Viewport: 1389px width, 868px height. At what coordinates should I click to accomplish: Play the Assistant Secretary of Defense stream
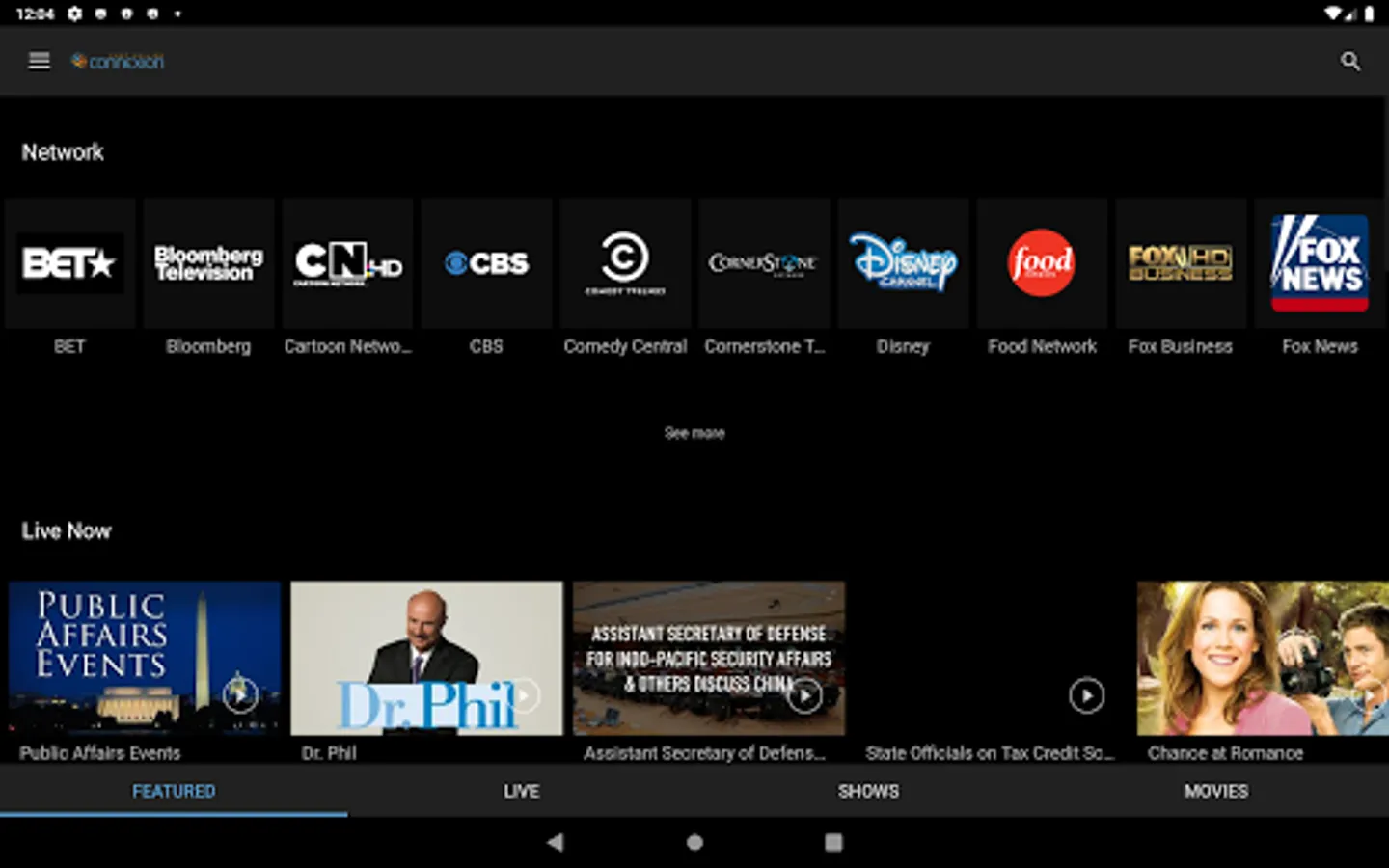click(x=804, y=694)
